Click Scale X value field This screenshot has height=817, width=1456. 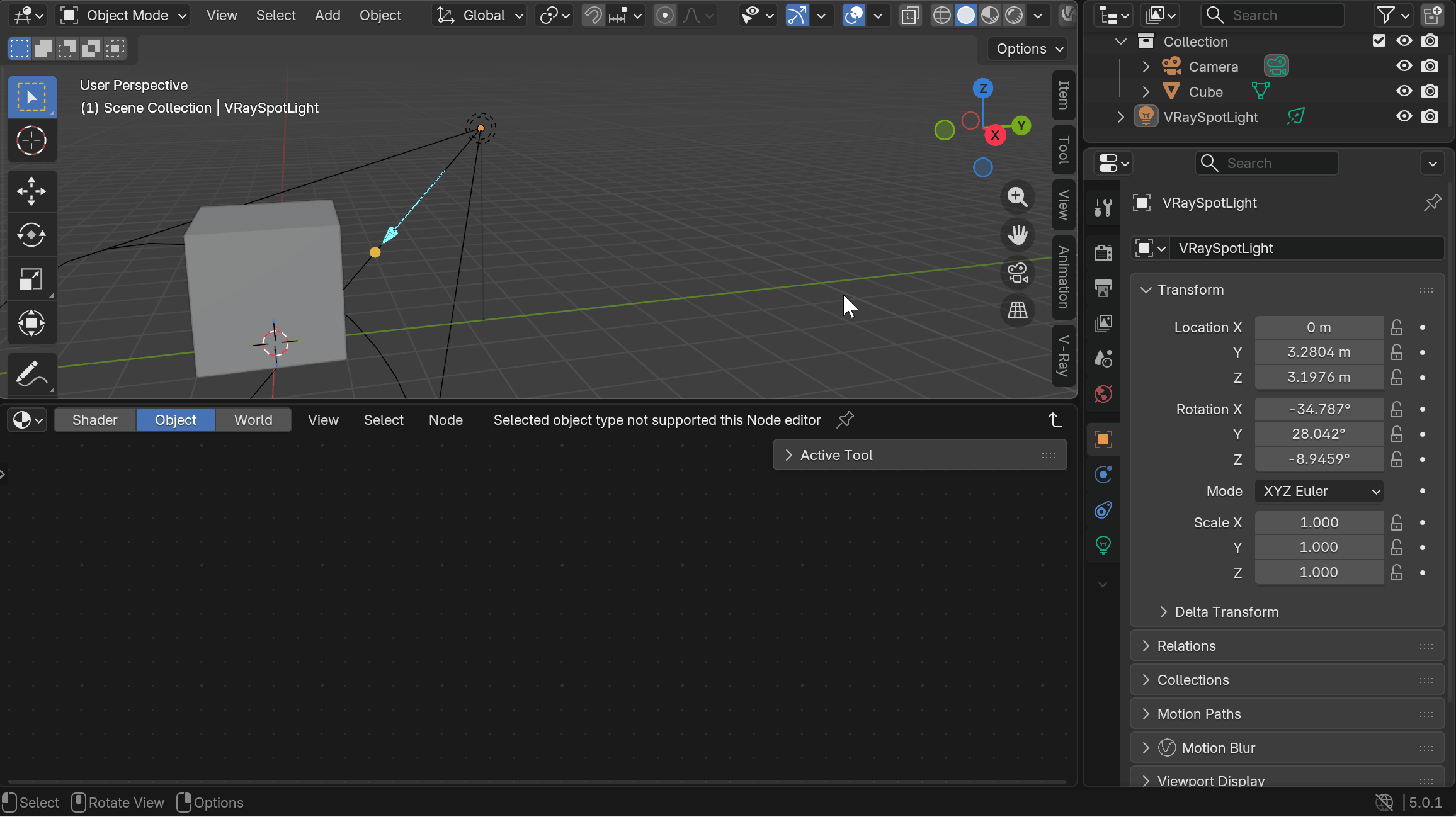(1319, 522)
